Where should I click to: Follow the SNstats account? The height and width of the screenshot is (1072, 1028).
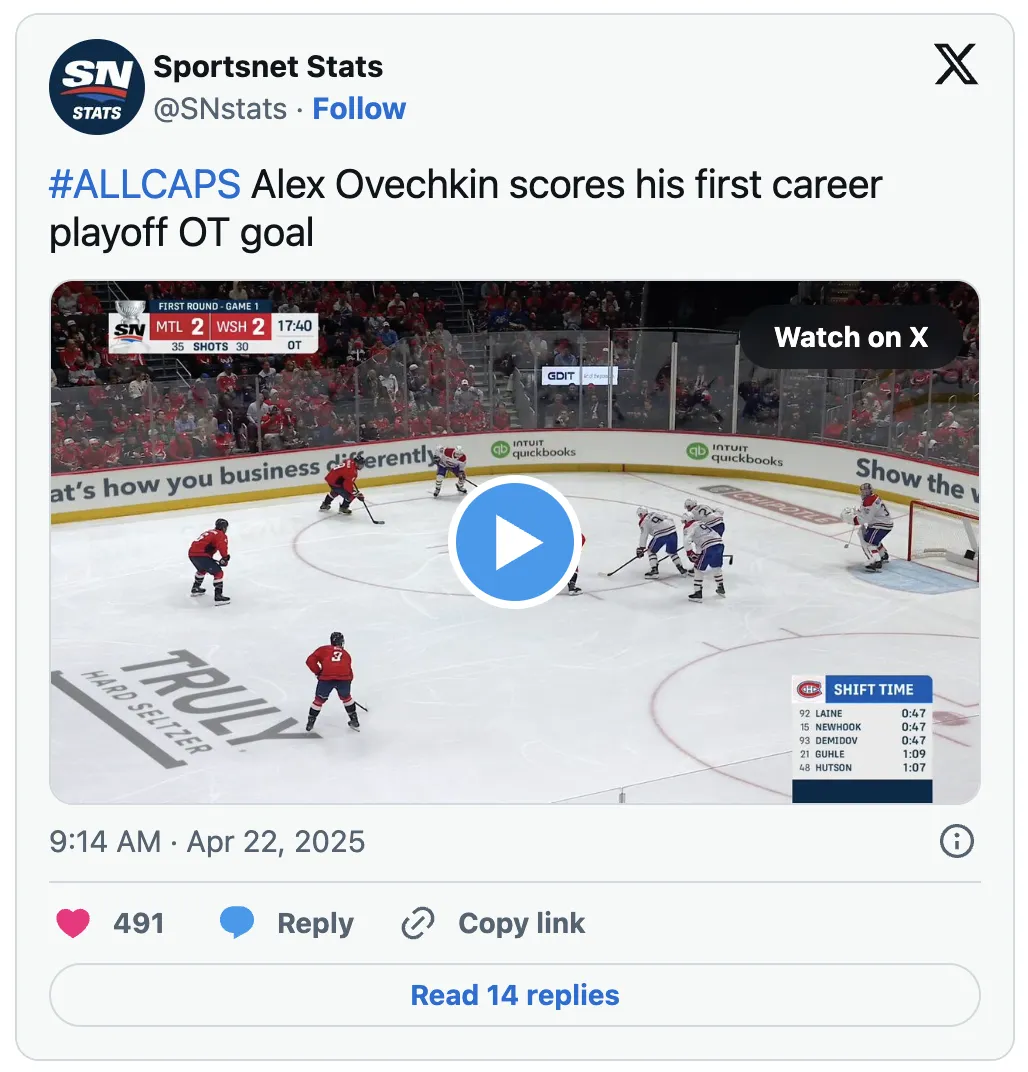[359, 109]
